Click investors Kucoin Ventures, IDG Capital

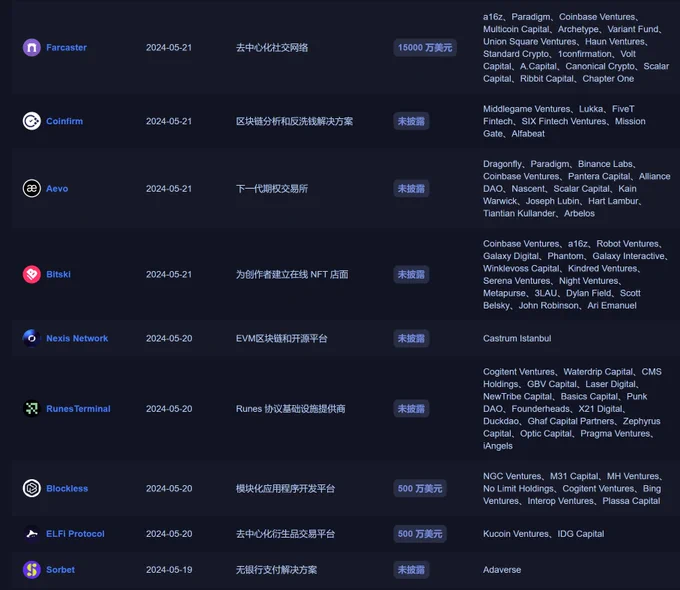543,534
